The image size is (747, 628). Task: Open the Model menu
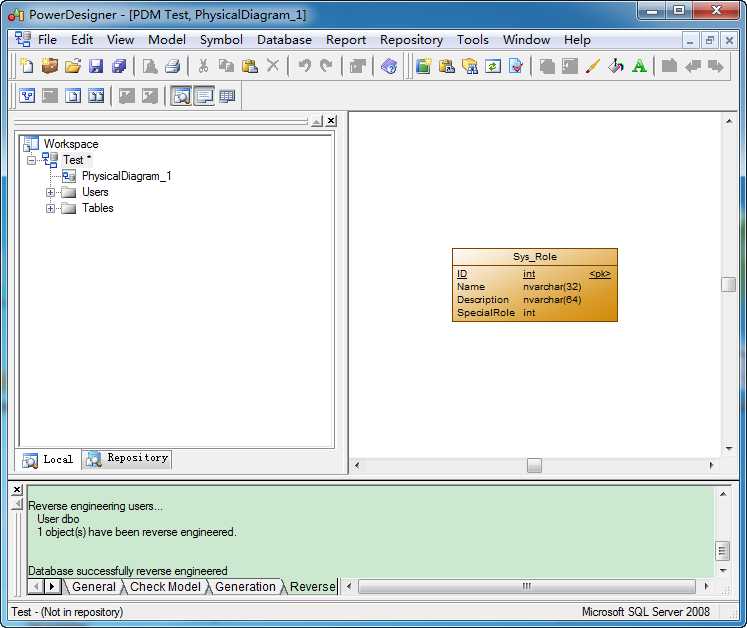pyautogui.click(x=167, y=40)
